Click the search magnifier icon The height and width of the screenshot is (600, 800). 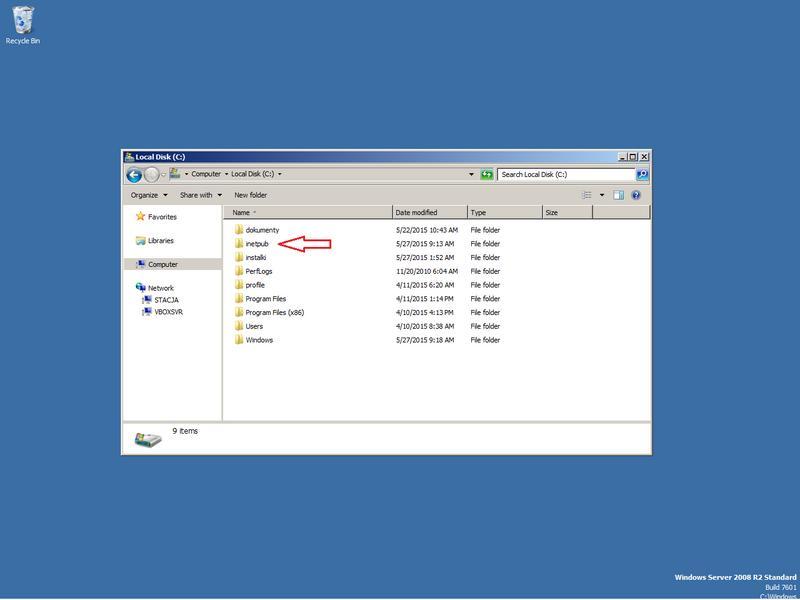(642, 174)
